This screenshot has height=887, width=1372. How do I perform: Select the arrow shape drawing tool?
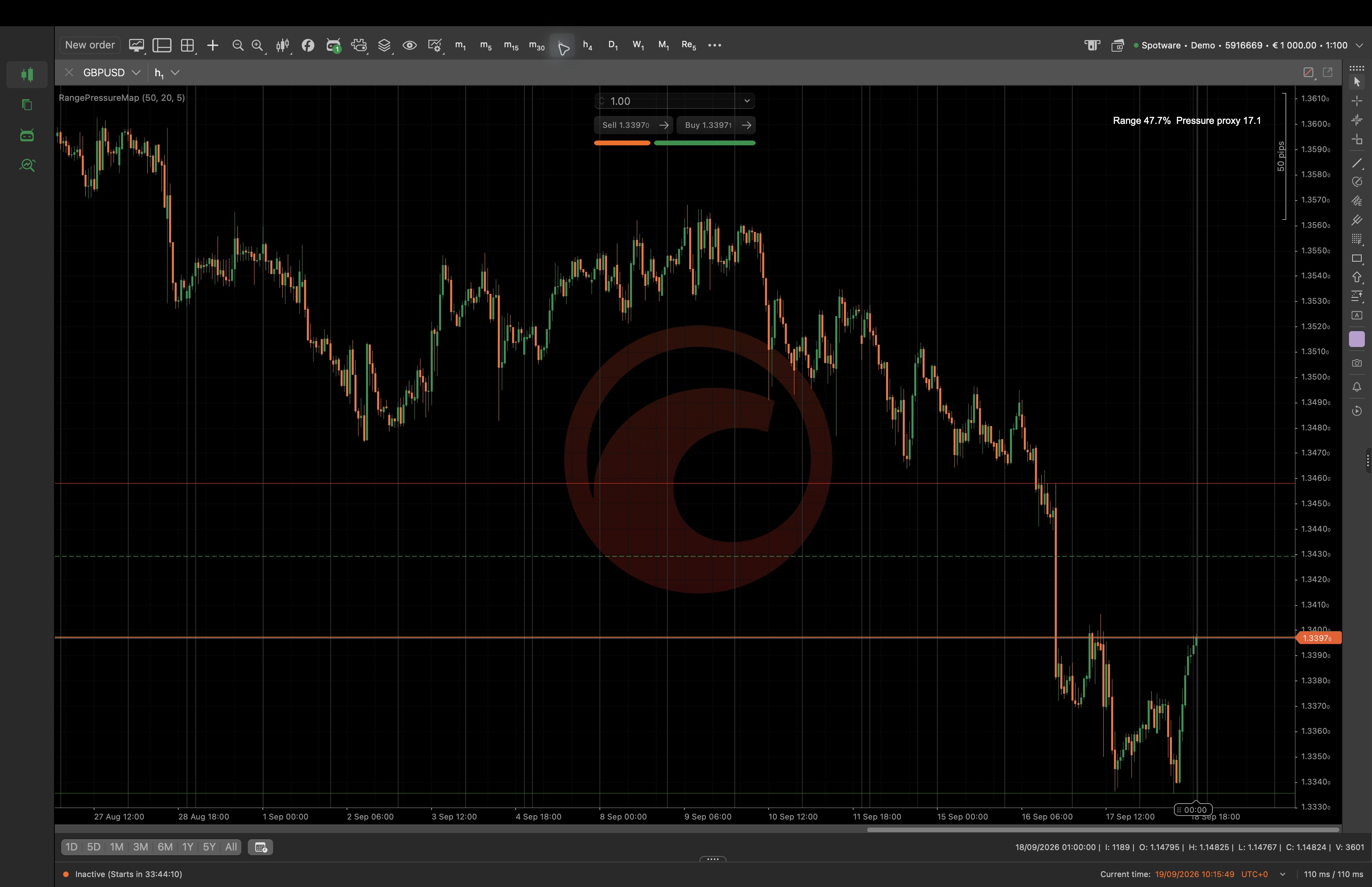pyautogui.click(x=1357, y=277)
